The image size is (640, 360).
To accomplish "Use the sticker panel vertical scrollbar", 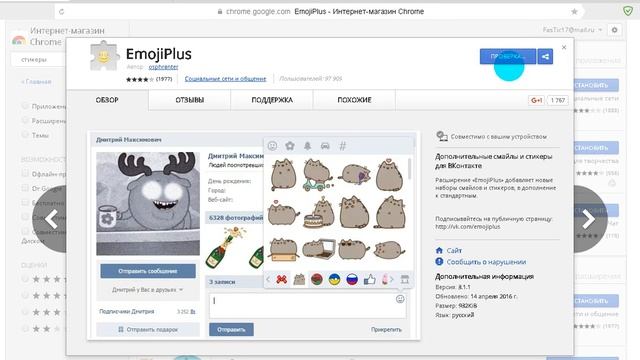I will tap(409, 169).
